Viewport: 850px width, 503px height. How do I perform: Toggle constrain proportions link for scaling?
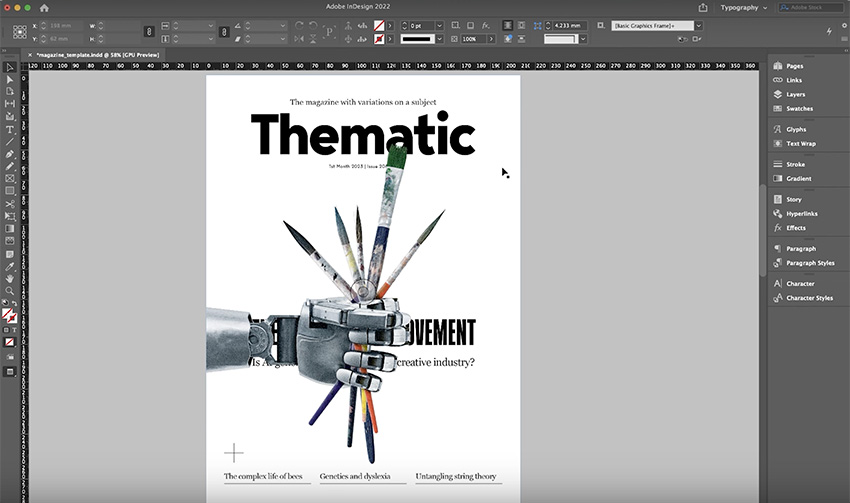(223, 32)
